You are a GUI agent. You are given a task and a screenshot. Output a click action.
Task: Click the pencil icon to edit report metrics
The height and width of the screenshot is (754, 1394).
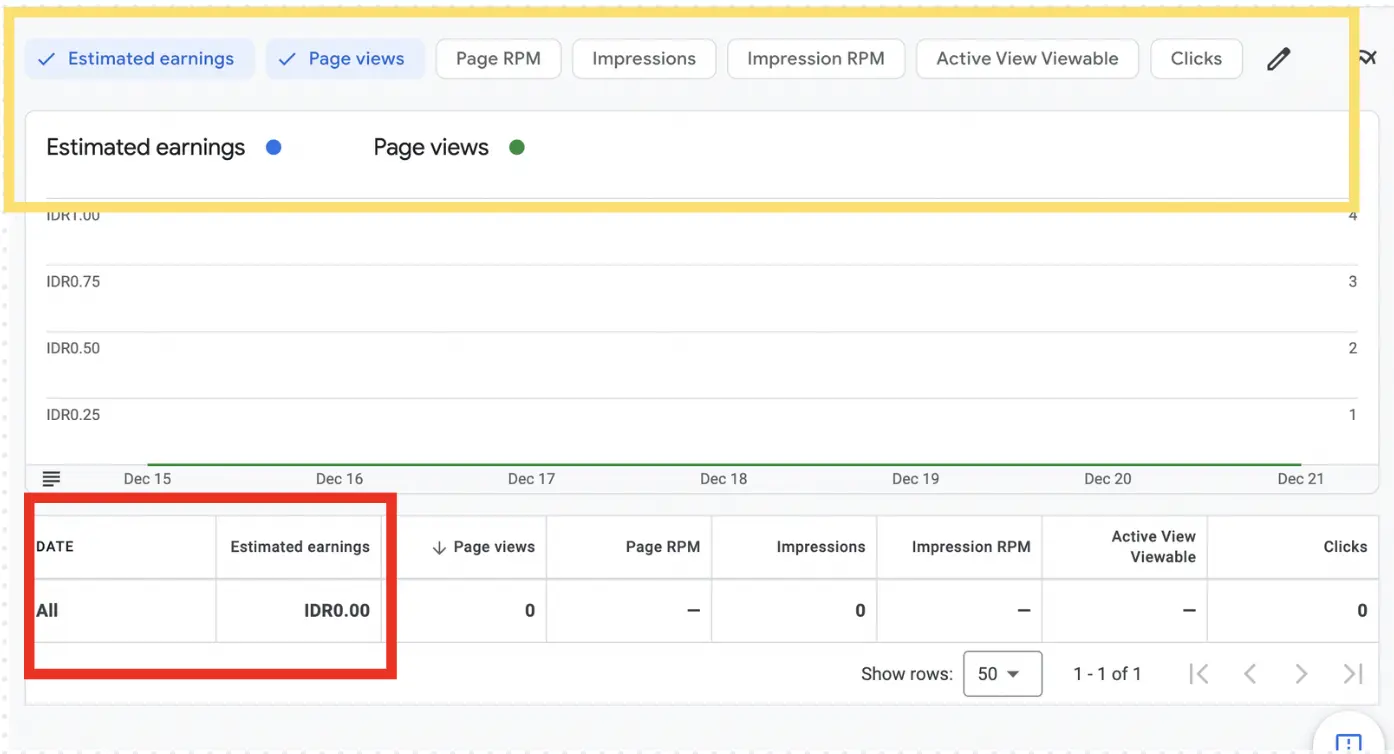[1278, 58]
